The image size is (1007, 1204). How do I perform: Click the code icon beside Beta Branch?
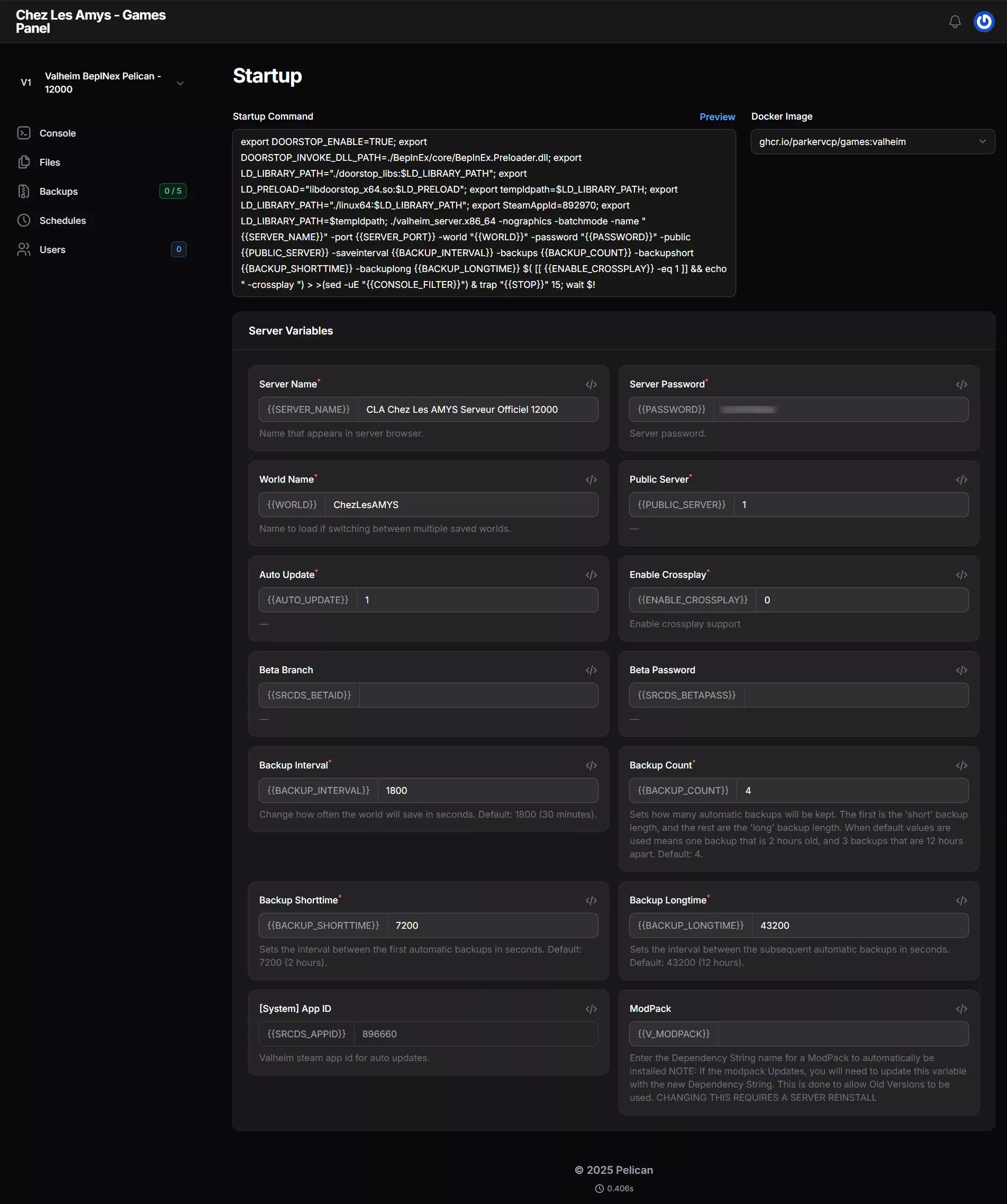click(591, 670)
